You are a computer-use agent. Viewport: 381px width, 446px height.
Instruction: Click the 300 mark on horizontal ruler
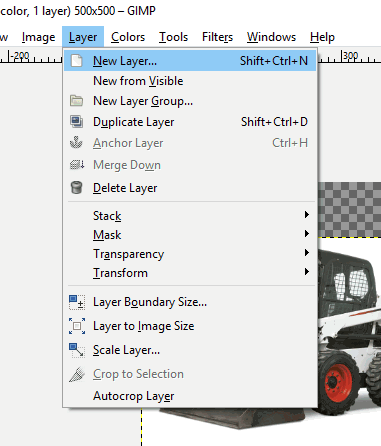pos(350,55)
